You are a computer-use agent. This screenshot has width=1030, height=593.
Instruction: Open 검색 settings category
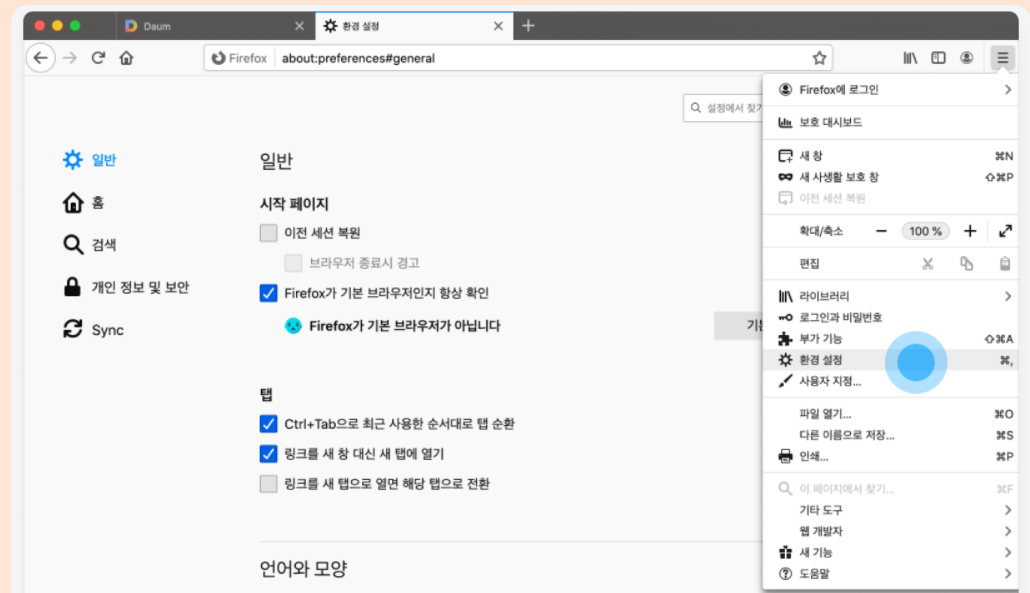89,244
